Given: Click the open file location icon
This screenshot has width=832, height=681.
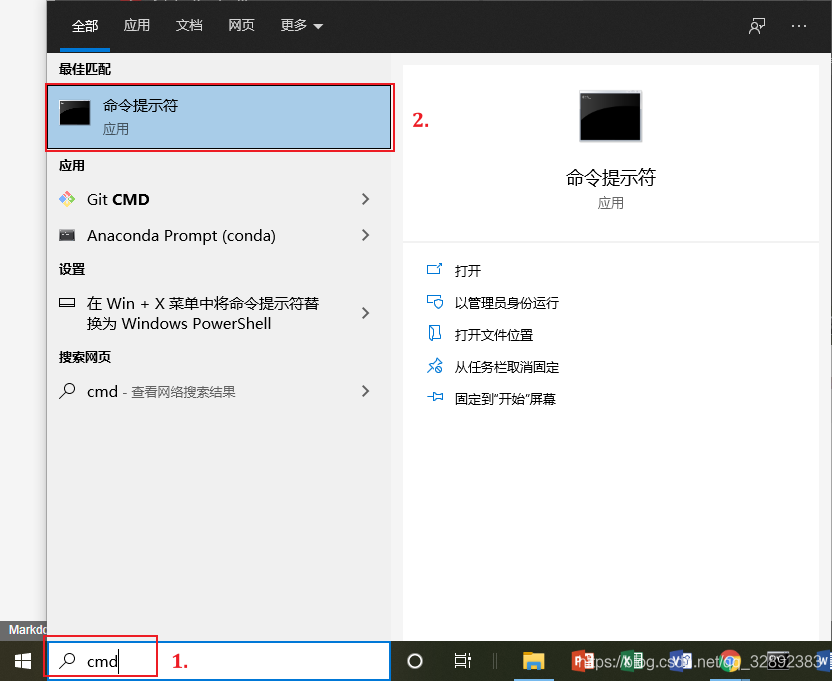Looking at the screenshot, I should (x=435, y=333).
